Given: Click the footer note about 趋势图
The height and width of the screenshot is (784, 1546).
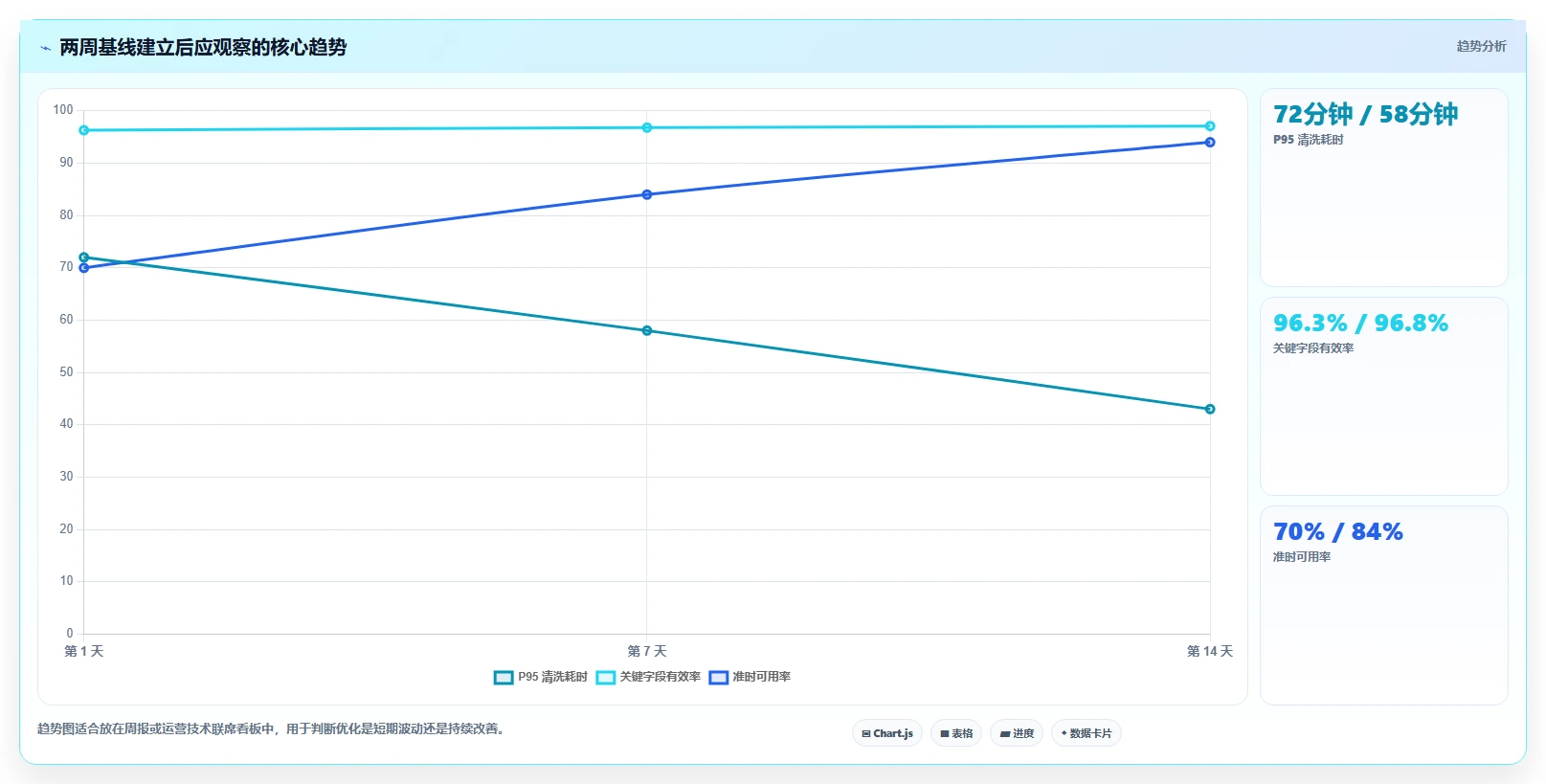Looking at the screenshot, I should (x=270, y=728).
